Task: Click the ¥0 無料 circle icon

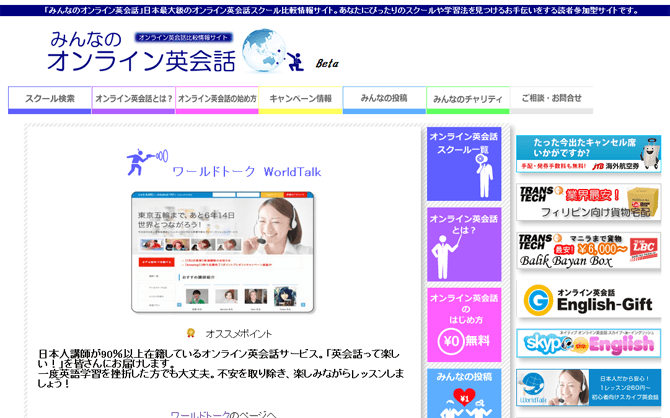Action: [x=450, y=341]
